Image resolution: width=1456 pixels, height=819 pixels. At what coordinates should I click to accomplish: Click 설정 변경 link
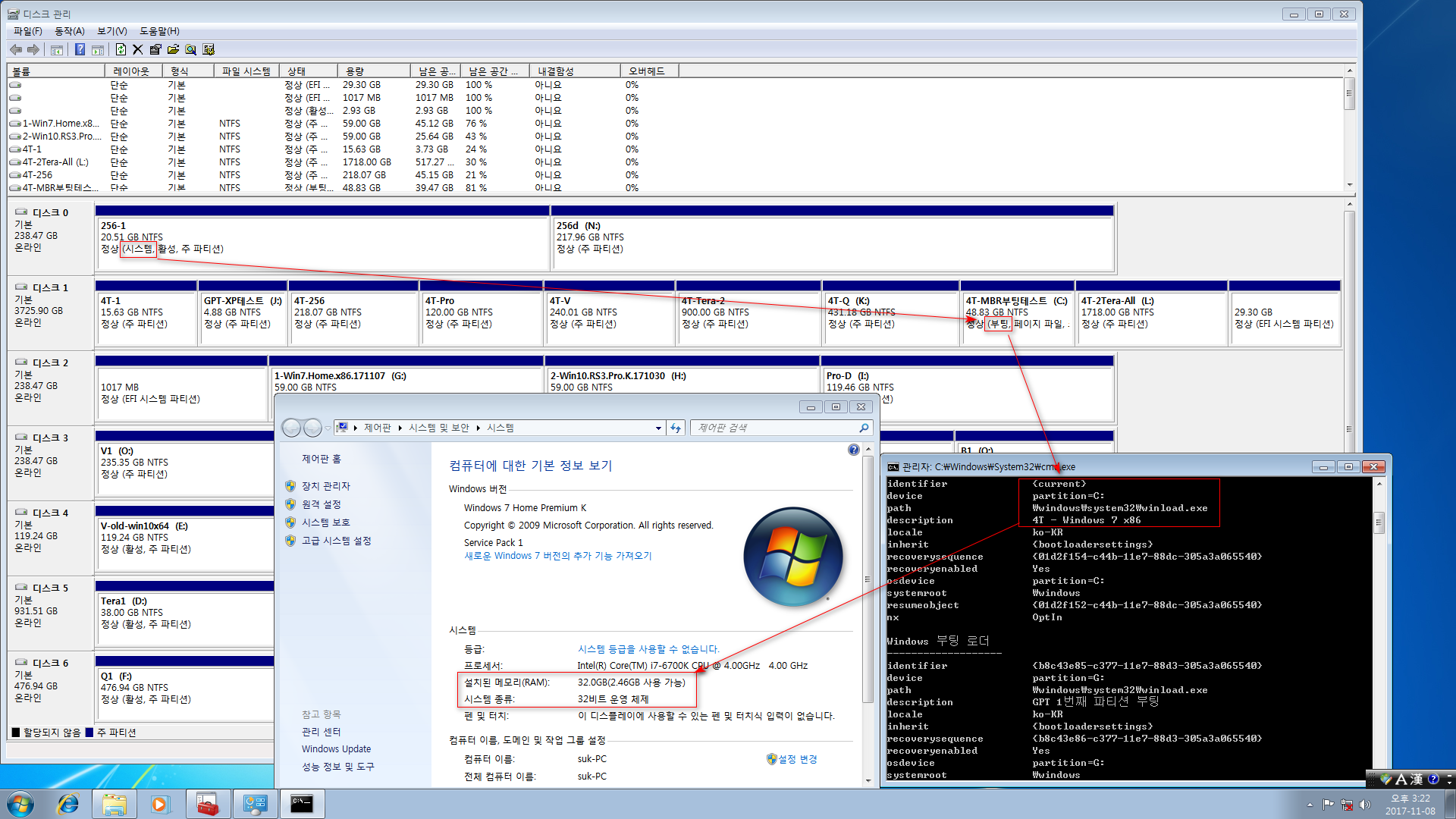(x=797, y=759)
